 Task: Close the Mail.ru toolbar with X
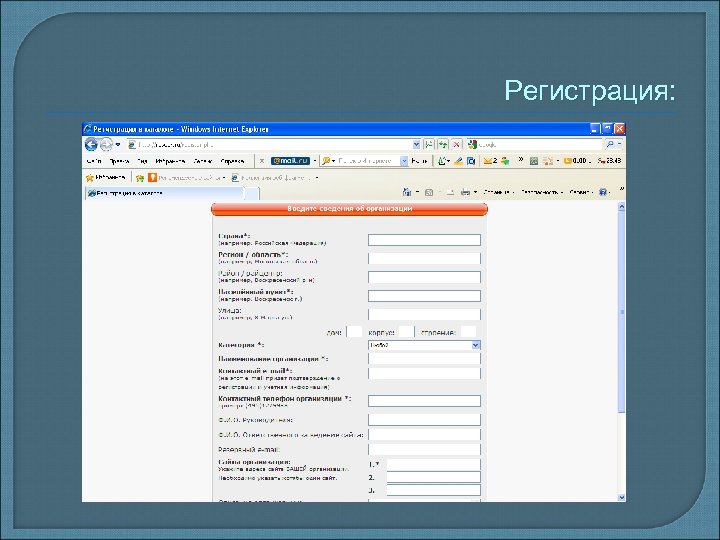point(261,161)
